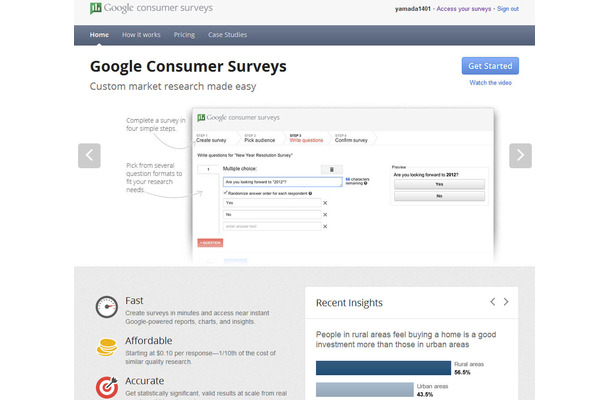
Task: Show previous Recent Insights item
Action: point(493,302)
